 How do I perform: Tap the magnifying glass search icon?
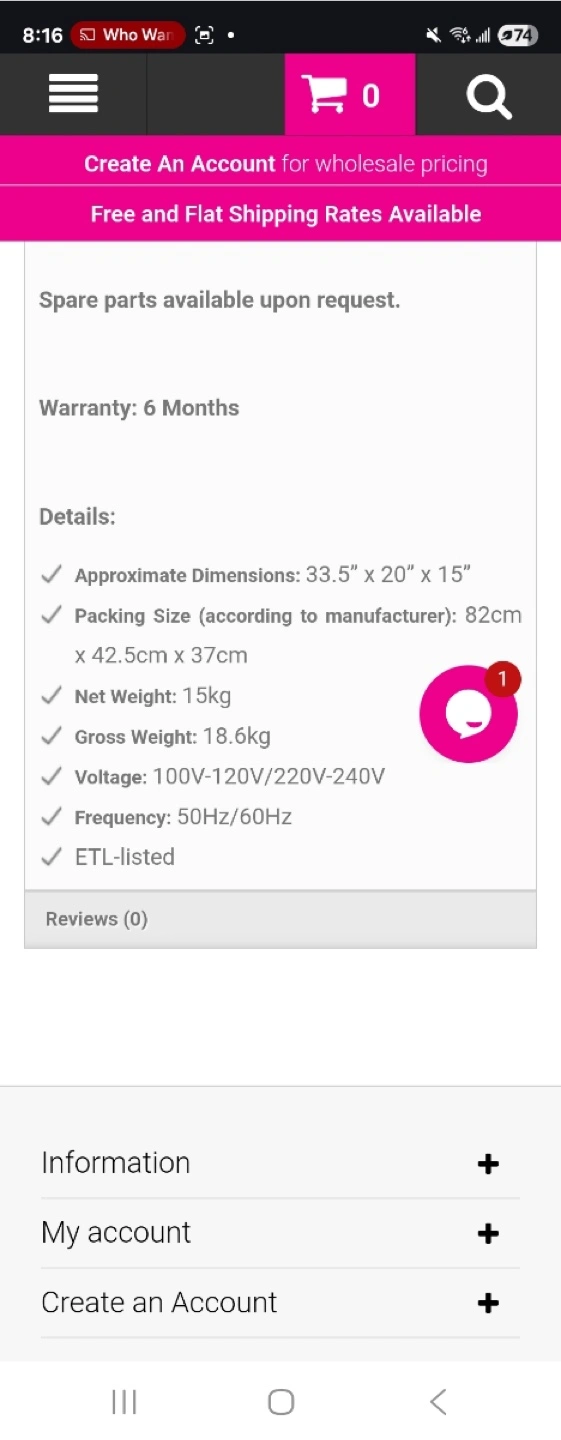[x=489, y=96]
